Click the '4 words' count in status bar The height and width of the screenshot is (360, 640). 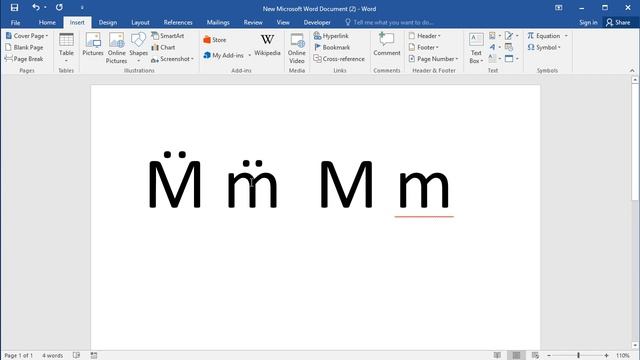pyautogui.click(x=53, y=356)
